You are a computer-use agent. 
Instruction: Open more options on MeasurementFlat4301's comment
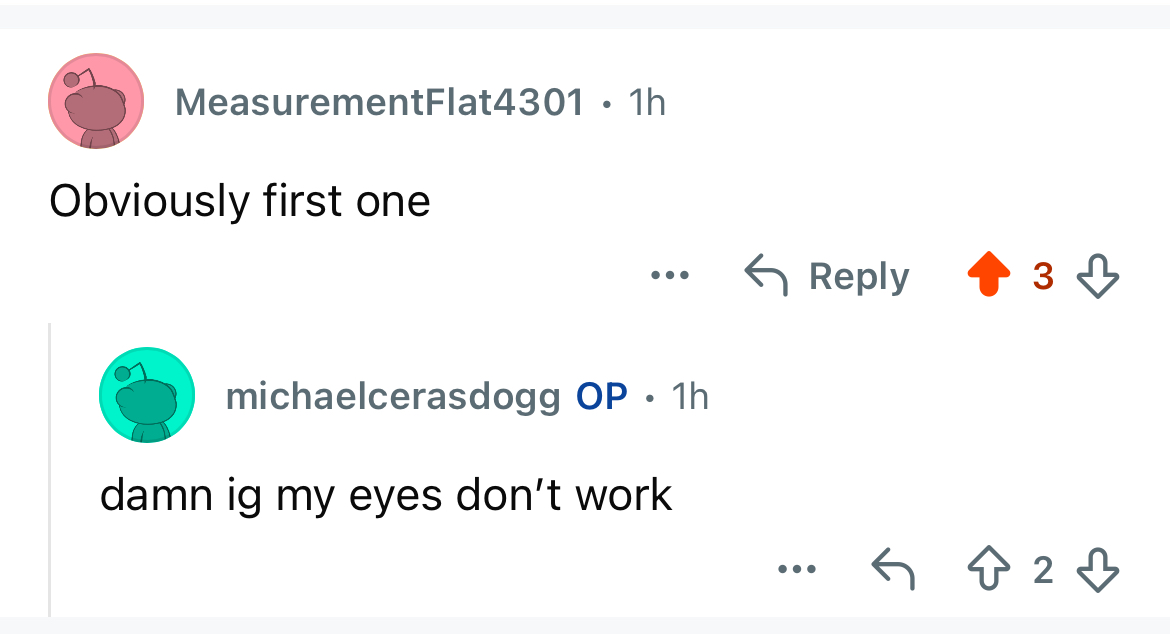pyautogui.click(x=669, y=275)
